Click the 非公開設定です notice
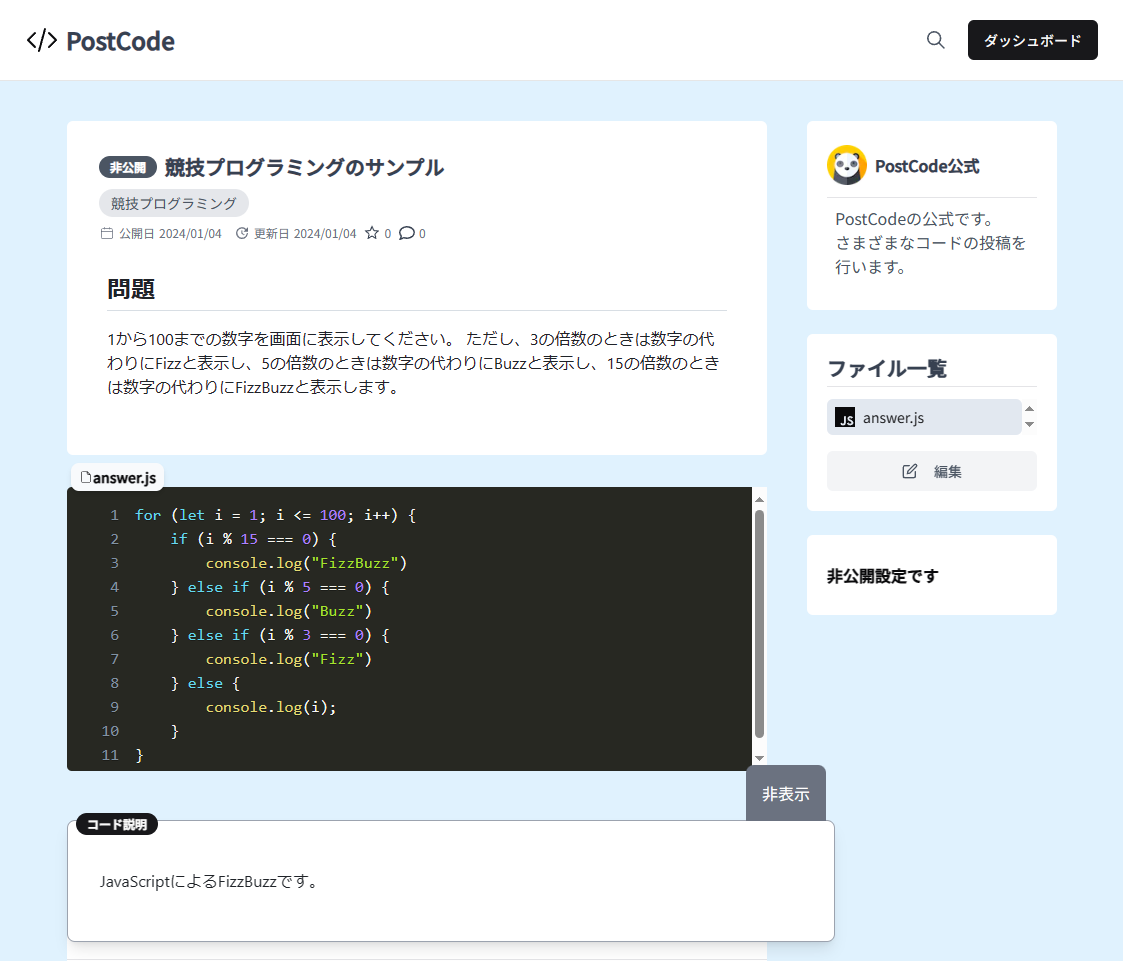The image size is (1123, 961). click(x=882, y=576)
